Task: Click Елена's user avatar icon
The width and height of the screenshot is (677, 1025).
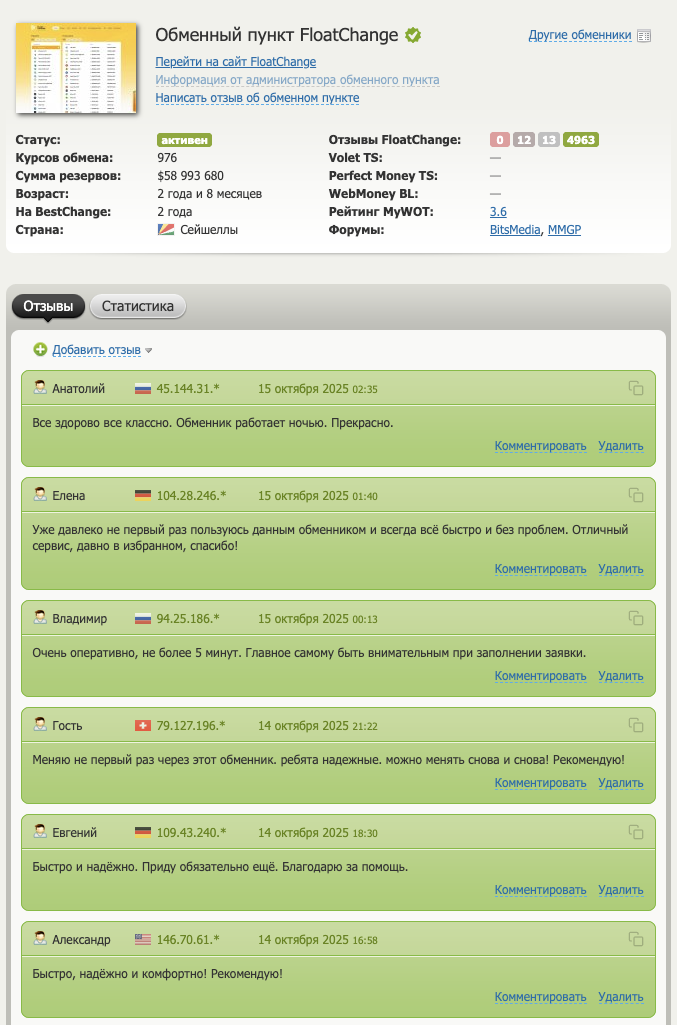Action: click(40, 495)
